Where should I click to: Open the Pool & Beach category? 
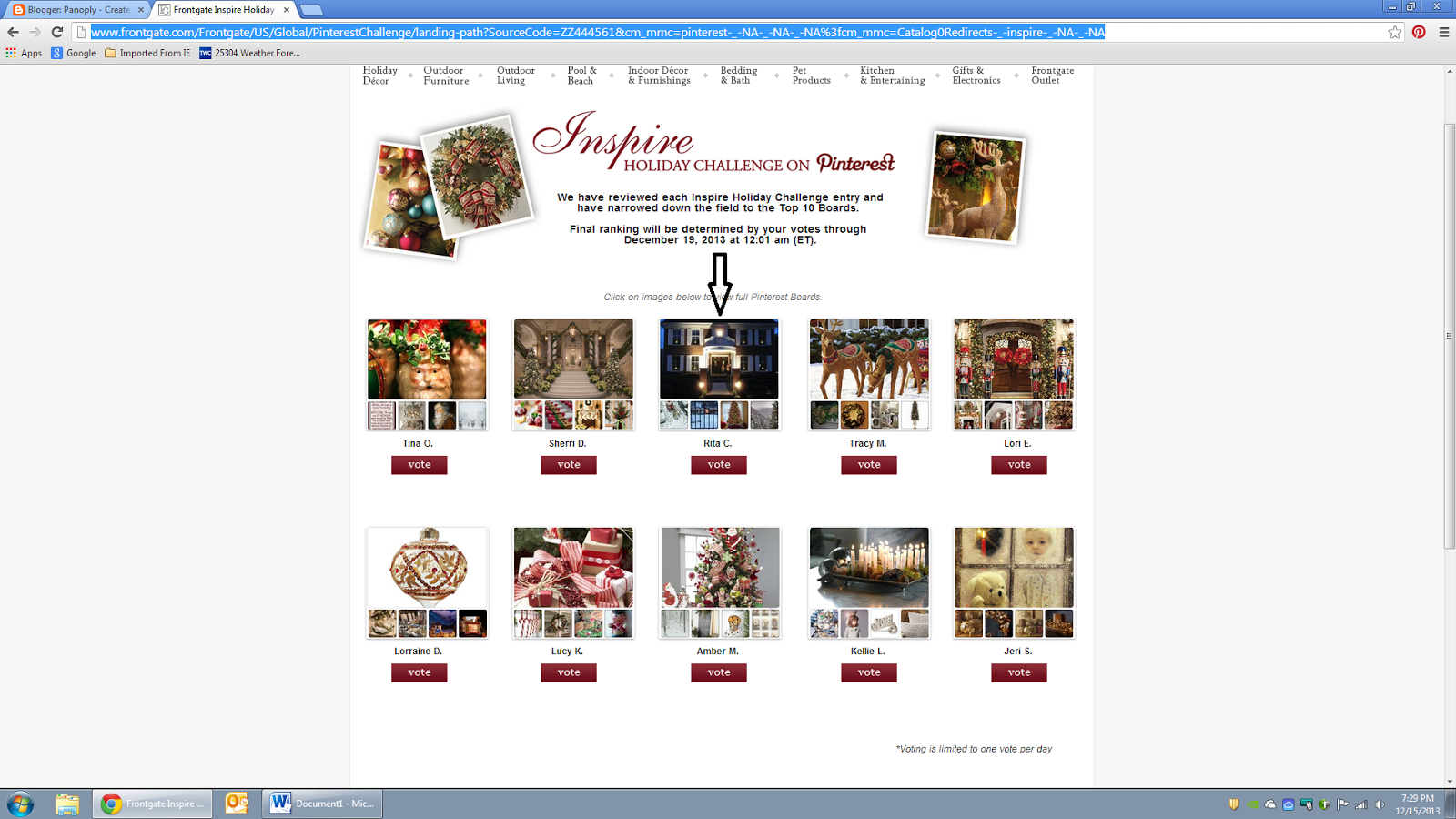pyautogui.click(x=582, y=76)
